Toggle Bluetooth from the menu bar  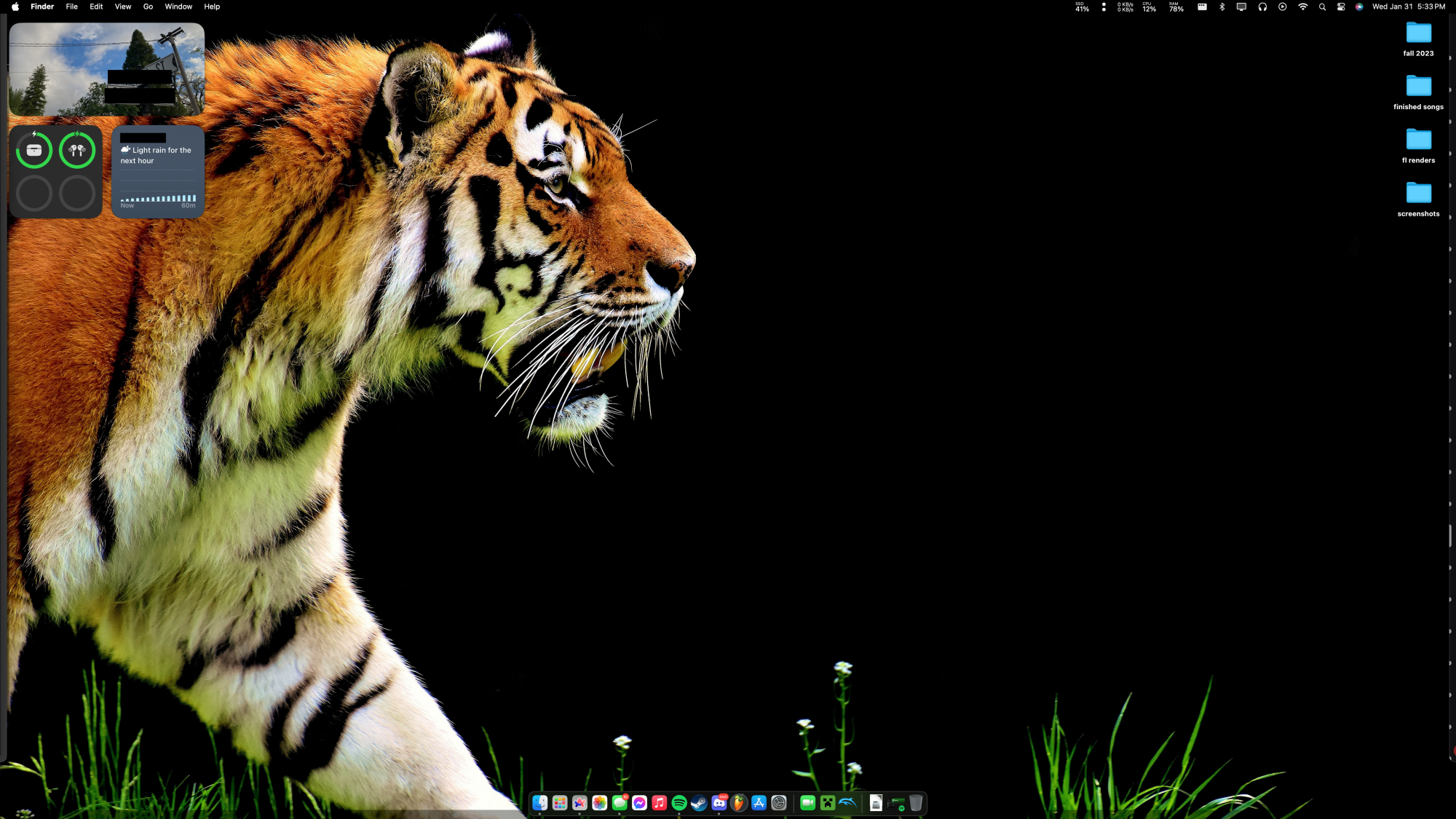click(x=1222, y=7)
